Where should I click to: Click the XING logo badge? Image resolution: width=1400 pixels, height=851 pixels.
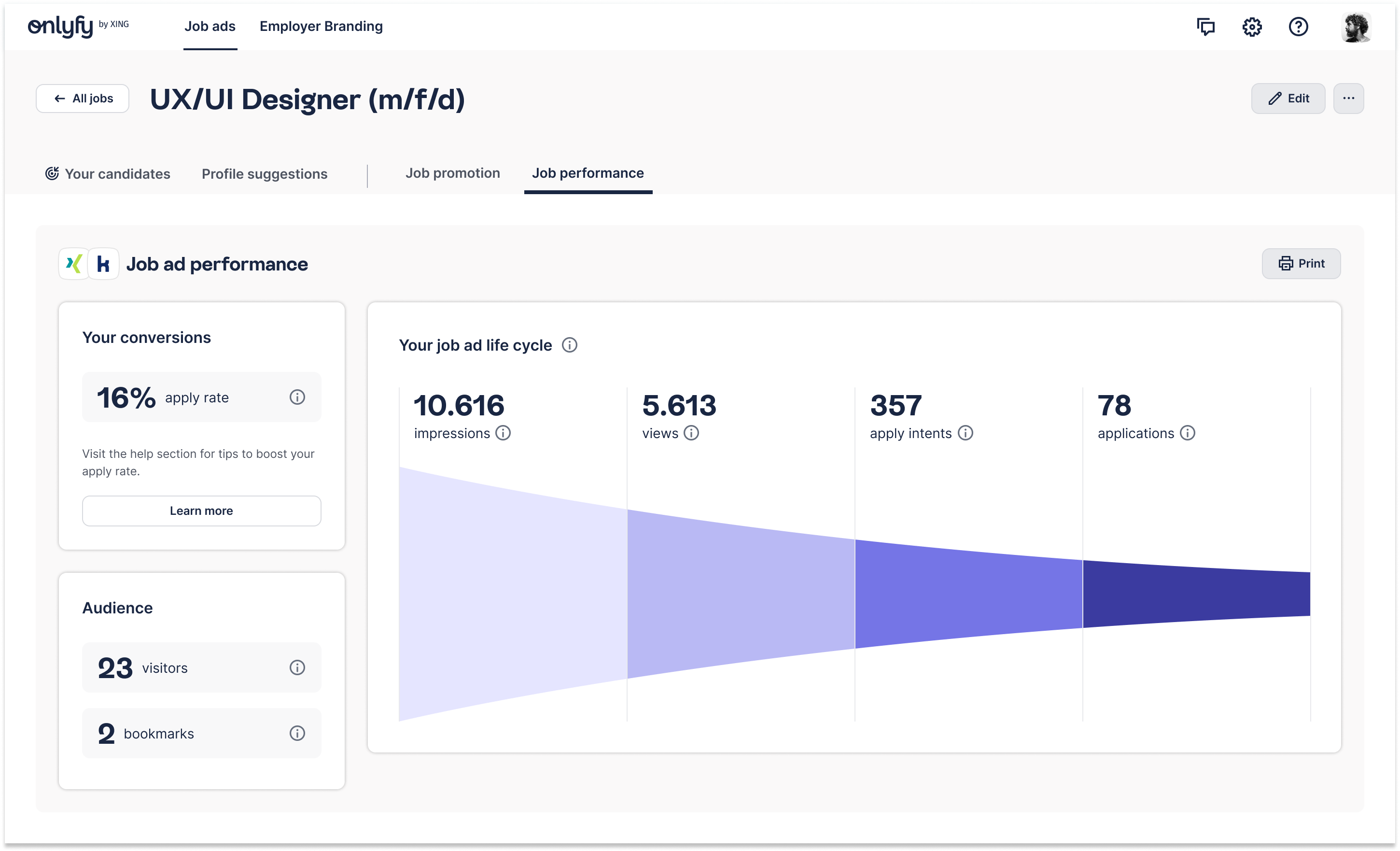[x=74, y=264]
